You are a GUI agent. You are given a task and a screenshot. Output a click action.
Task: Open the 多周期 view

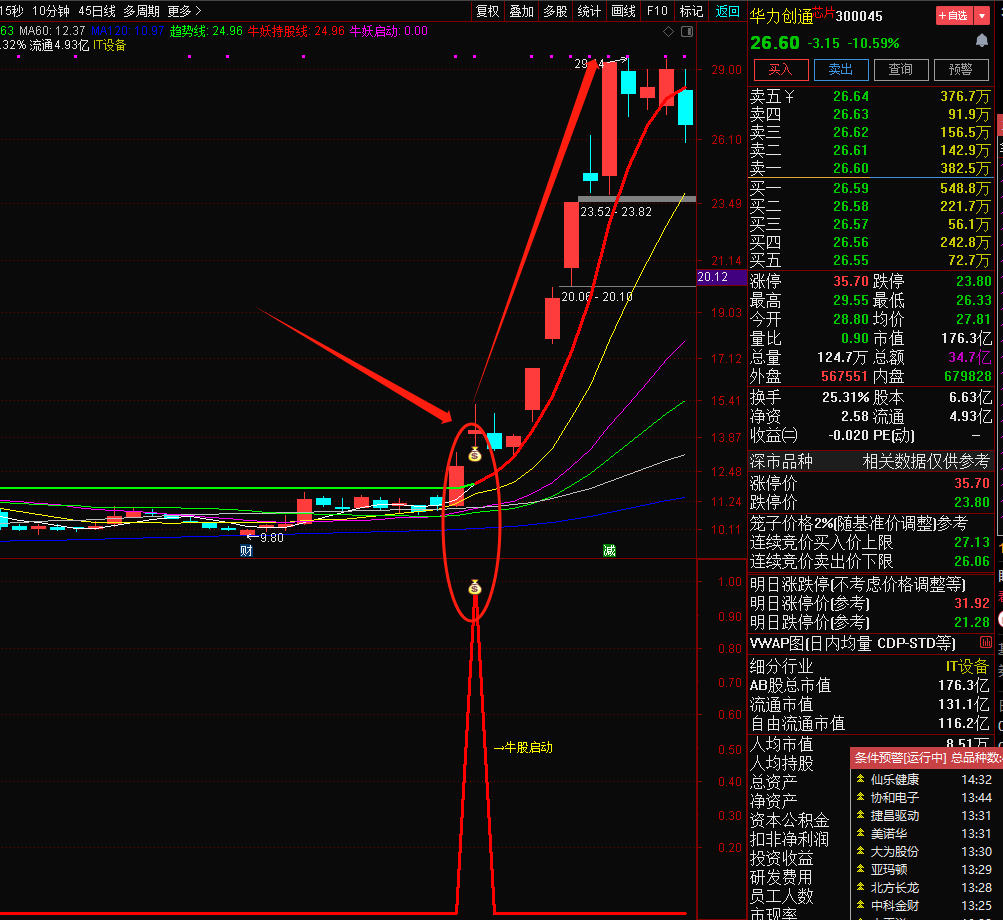(x=141, y=11)
